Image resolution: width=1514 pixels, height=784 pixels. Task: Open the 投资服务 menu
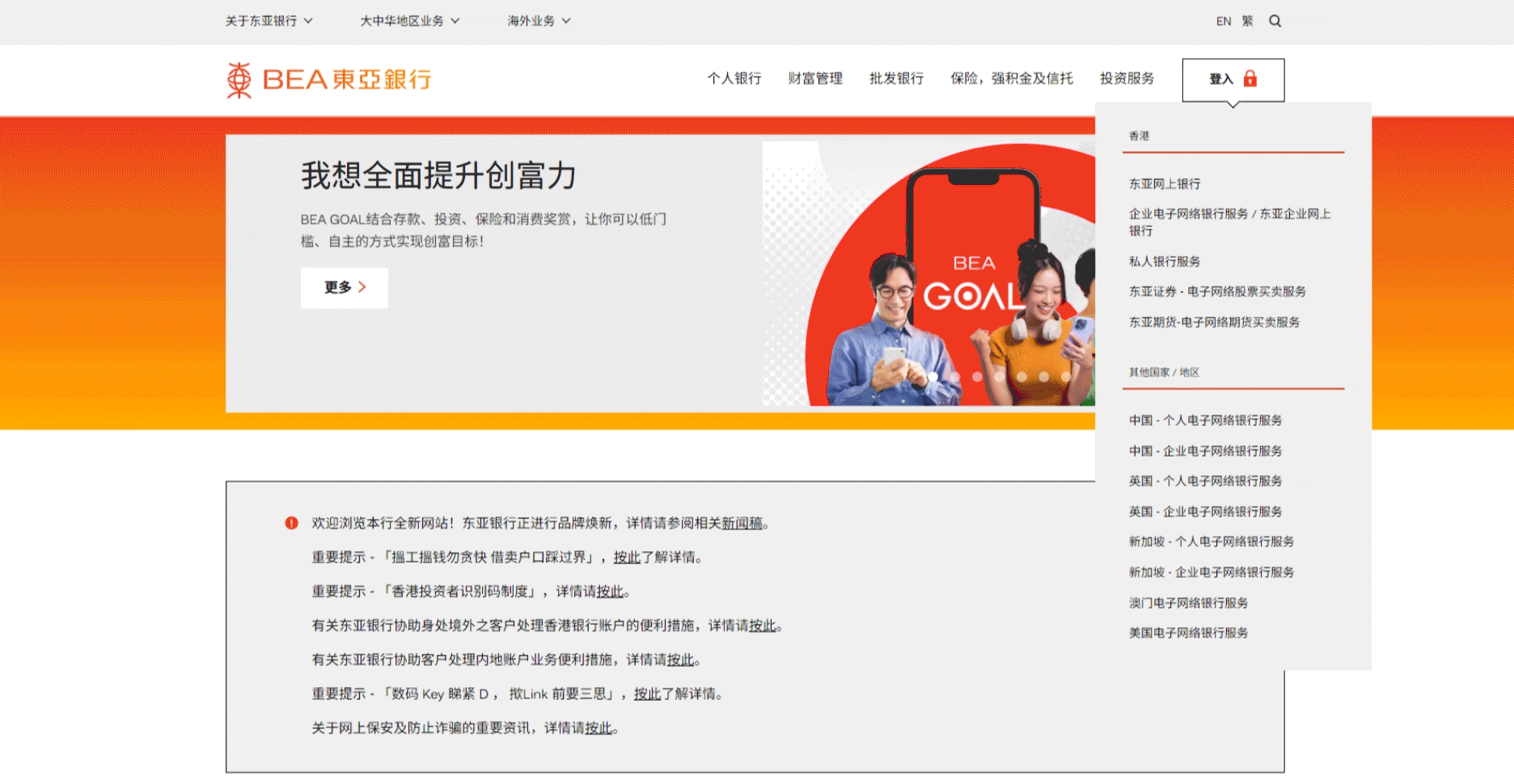[x=1127, y=78]
